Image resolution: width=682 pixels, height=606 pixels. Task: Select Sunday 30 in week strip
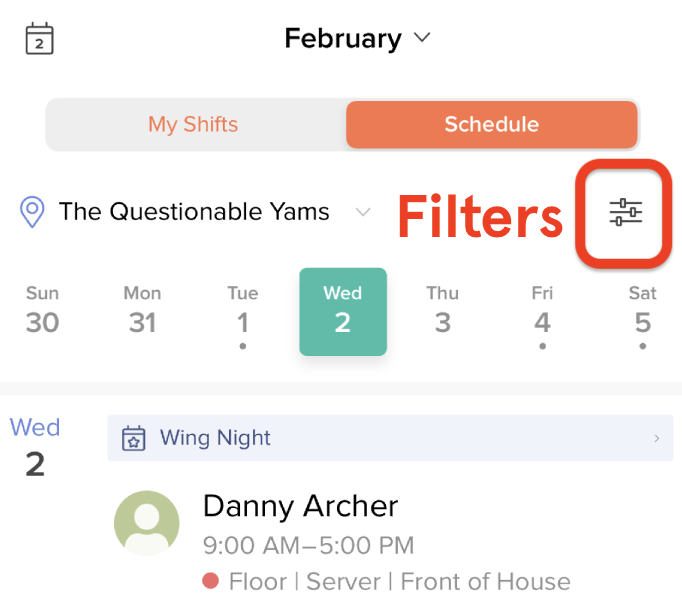[43, 312]
